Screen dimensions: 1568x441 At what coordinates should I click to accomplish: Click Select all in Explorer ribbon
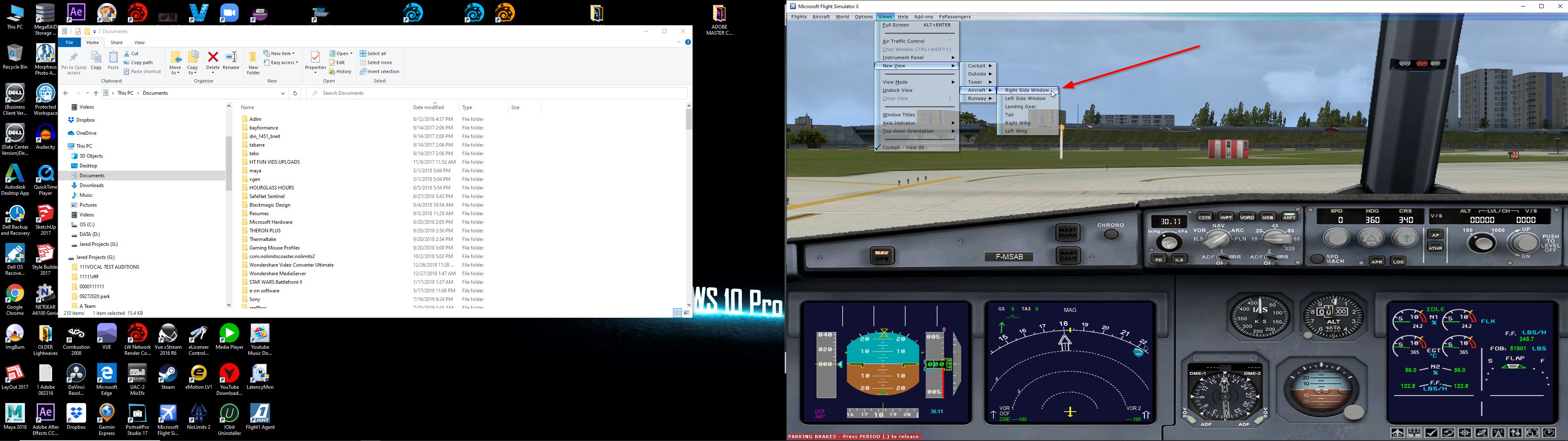pos(373,53)
